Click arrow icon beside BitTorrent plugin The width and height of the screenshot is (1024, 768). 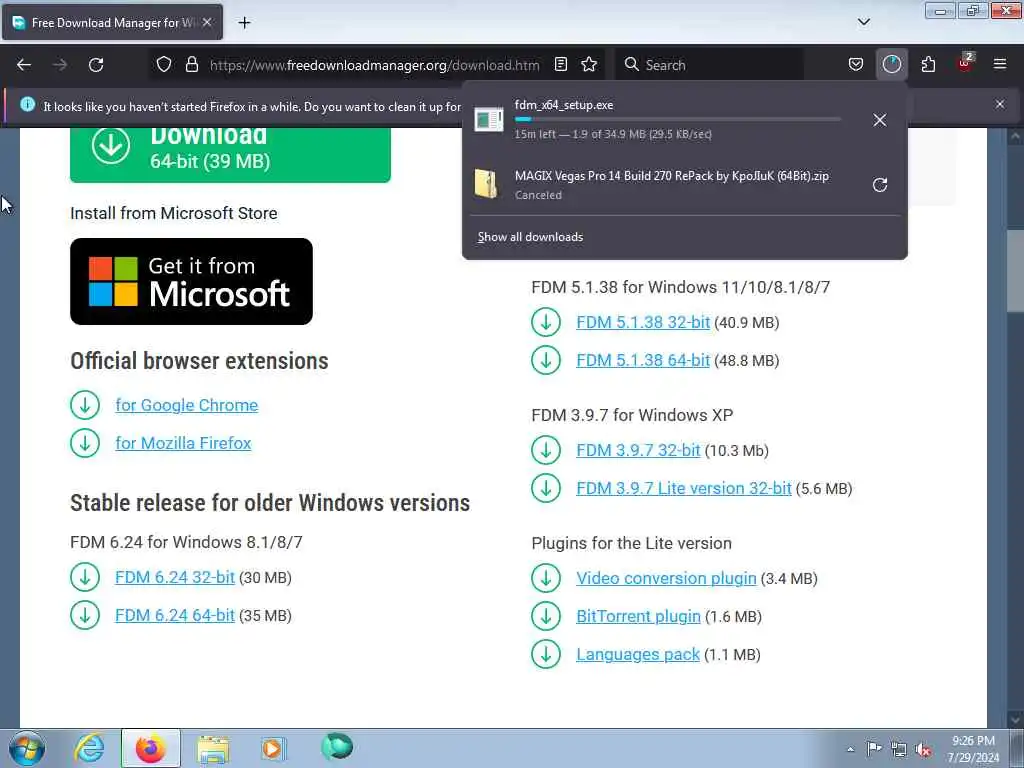coord(546,616)
